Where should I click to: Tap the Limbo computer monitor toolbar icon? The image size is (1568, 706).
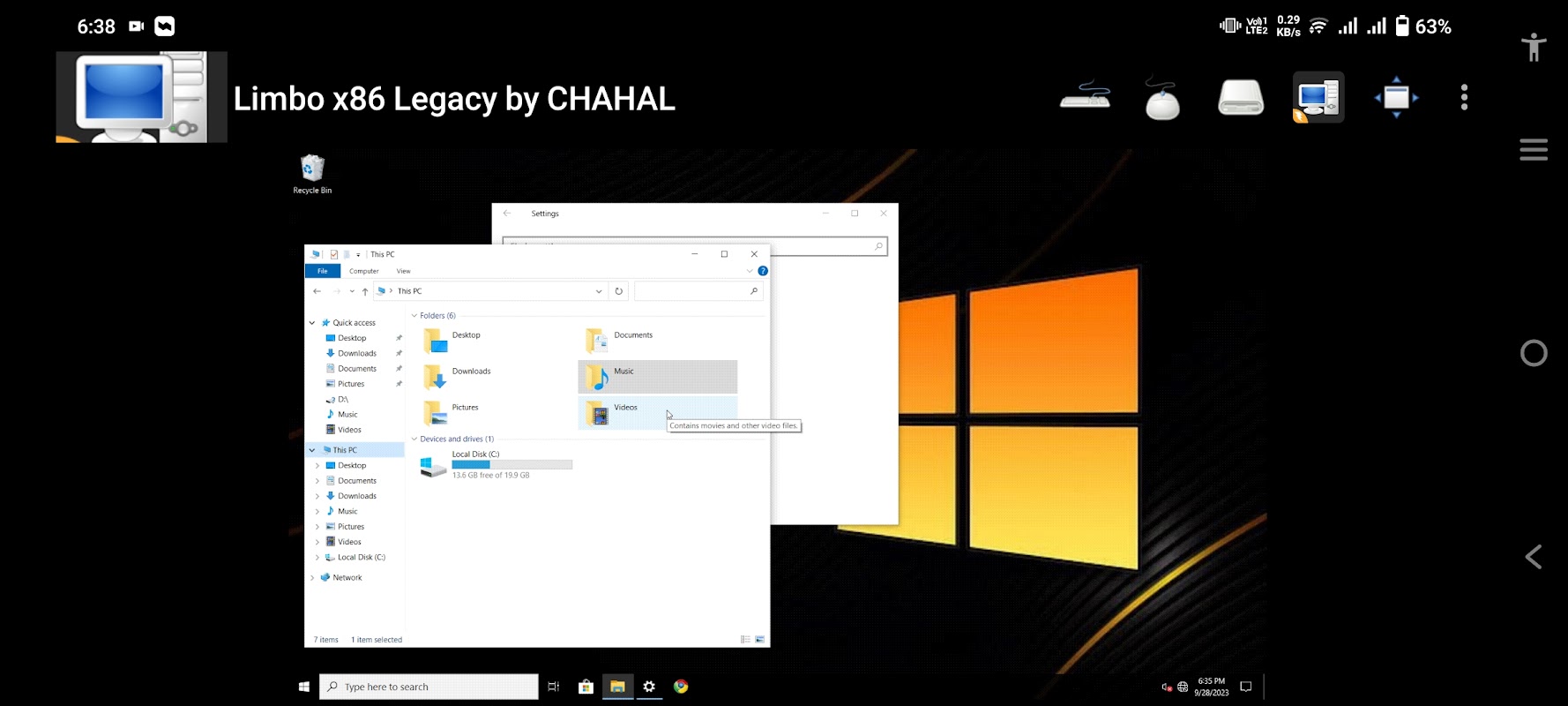1318,97
